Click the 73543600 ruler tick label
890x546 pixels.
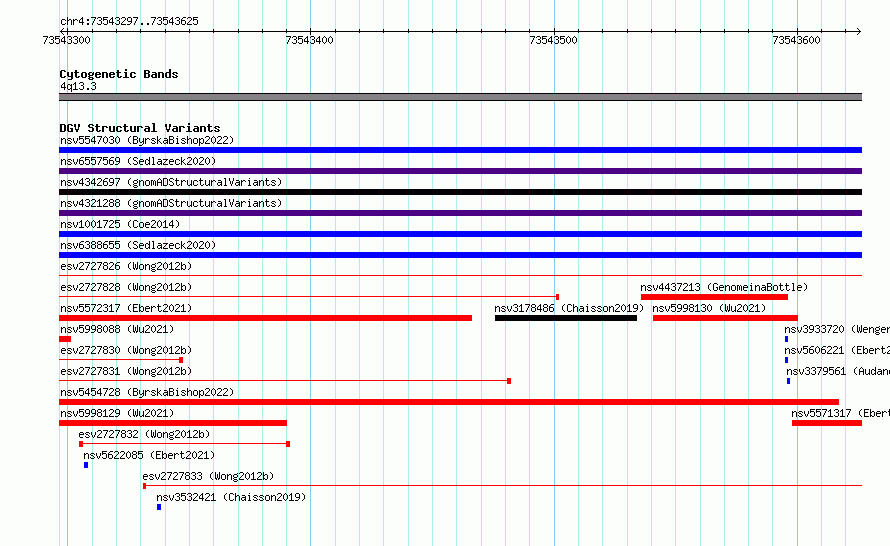pos(796,40)
